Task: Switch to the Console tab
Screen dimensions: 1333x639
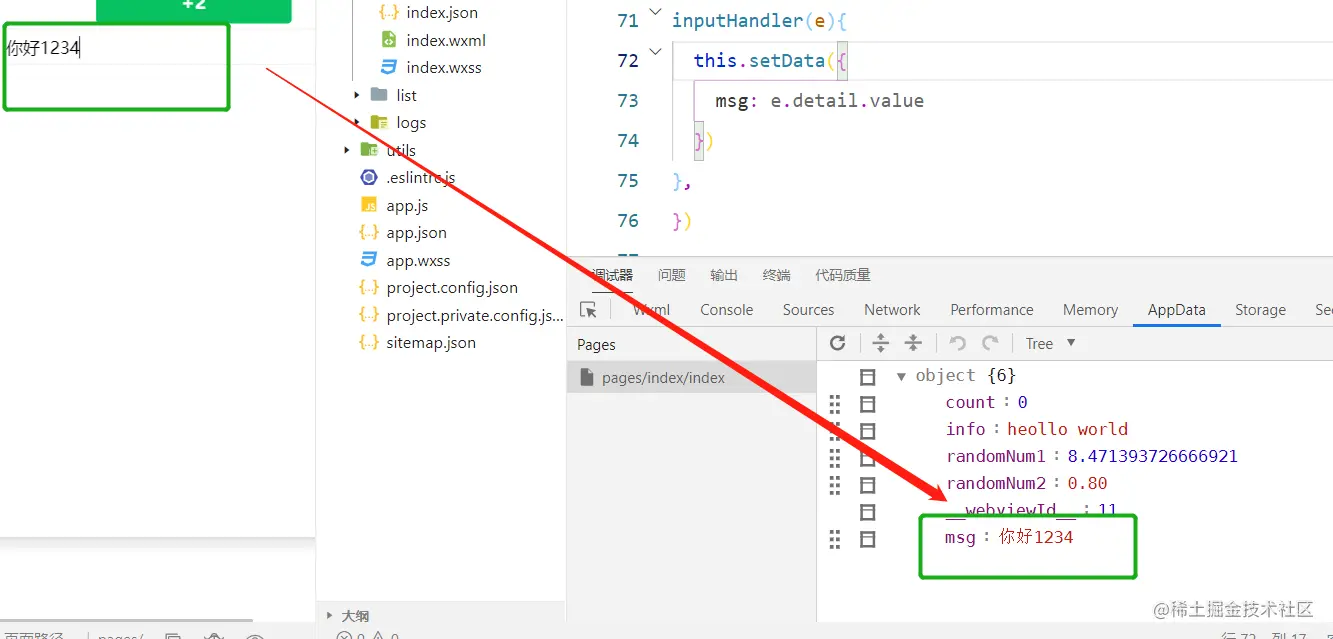Action: click(727, 310)
